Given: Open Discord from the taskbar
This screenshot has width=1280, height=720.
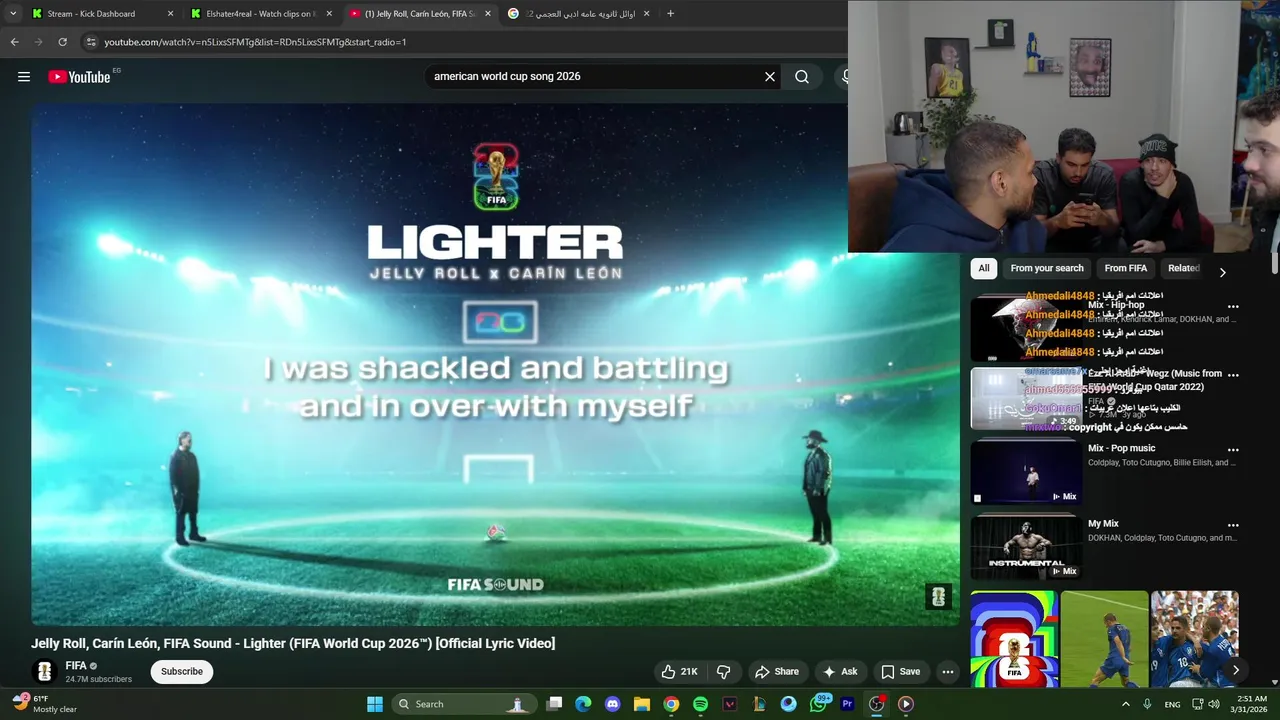Looking at the screenshot, I should click(613, 704).
